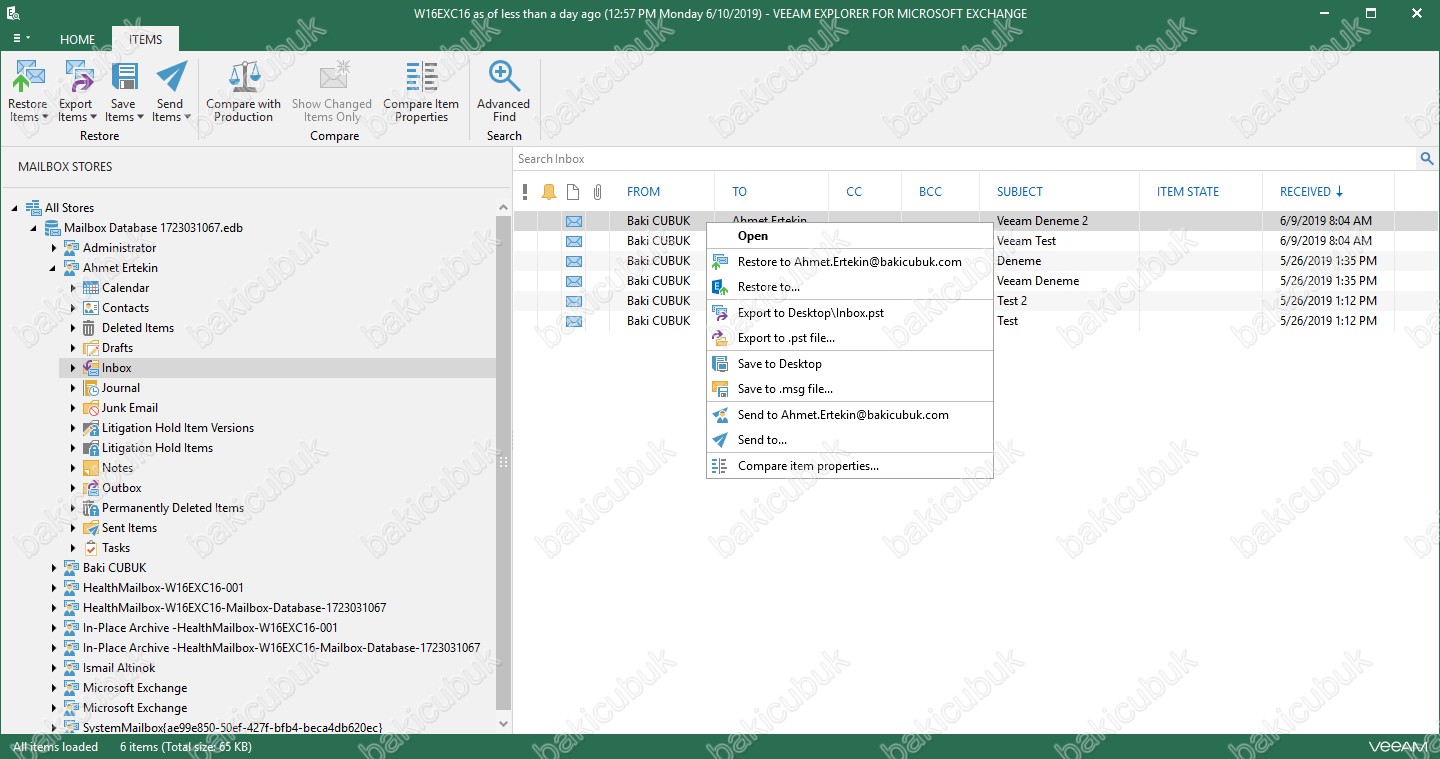Choose Save to Desktop menu entry
Viewport: 1440px width, 759px height.
[849, 364]
